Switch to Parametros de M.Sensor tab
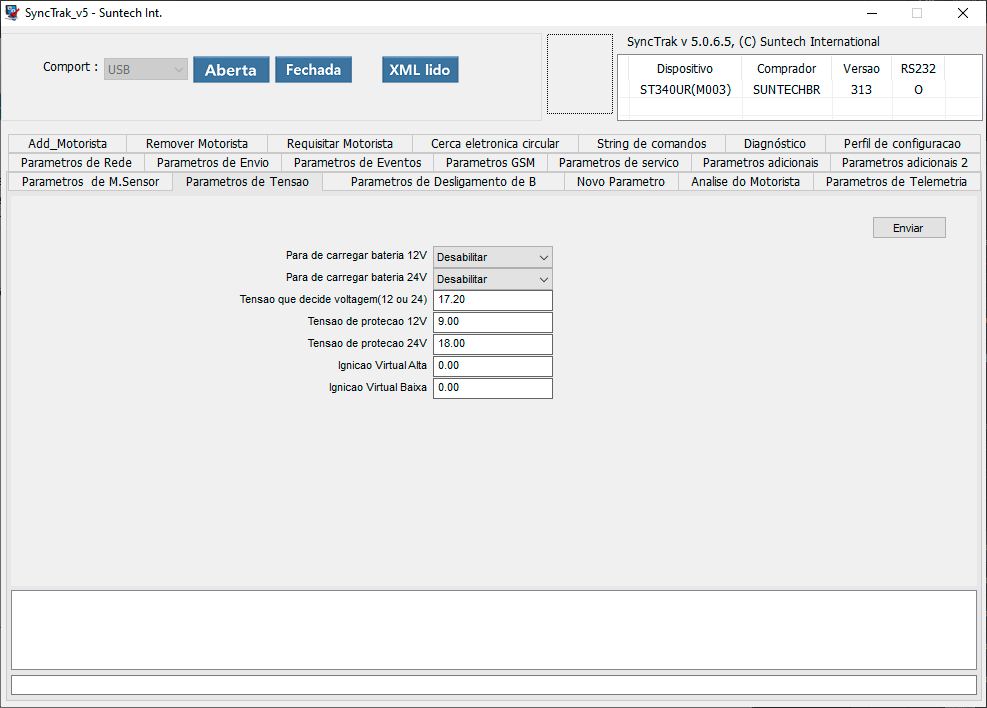987x708 pixels. [90, 182]
